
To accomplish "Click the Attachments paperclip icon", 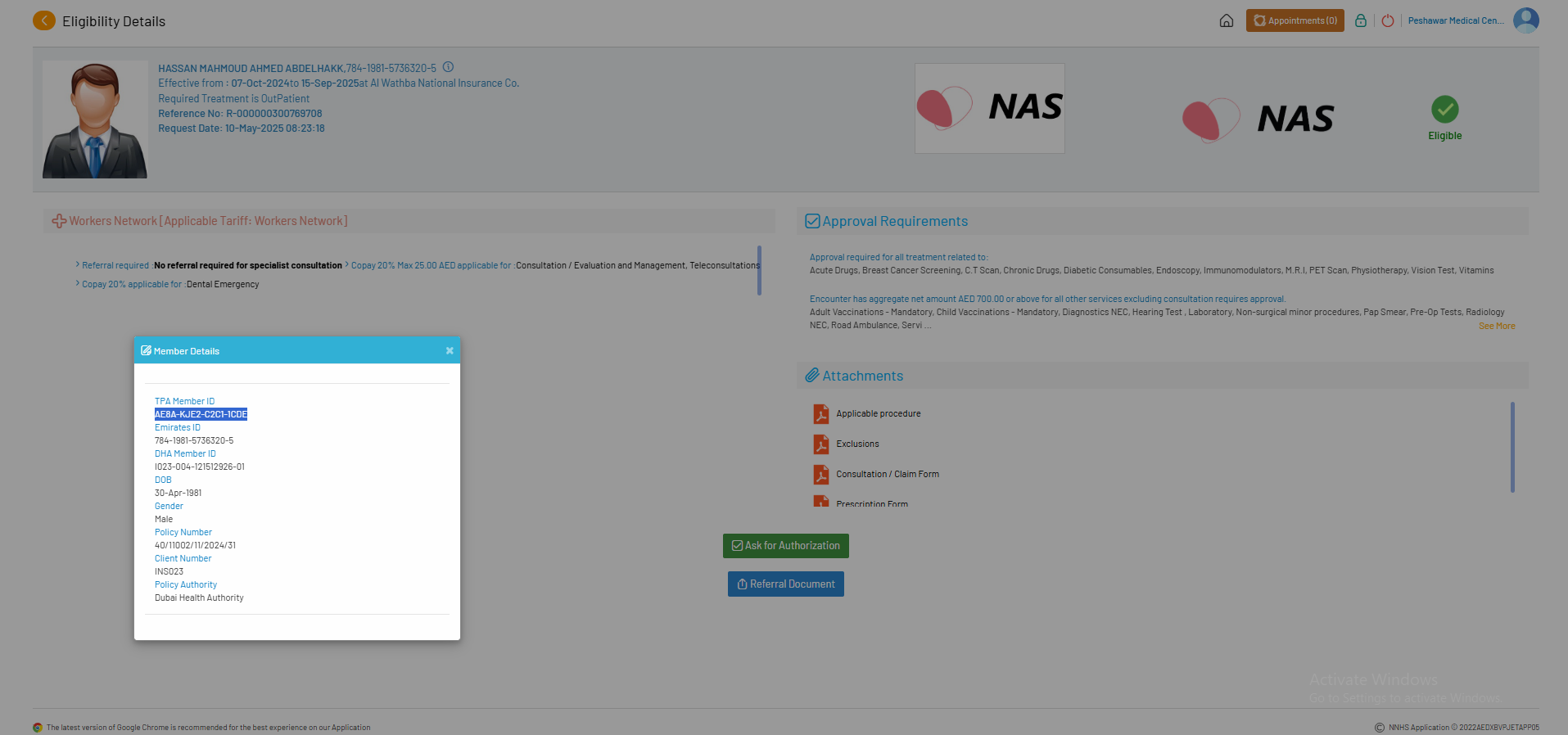I will point(811,375).
